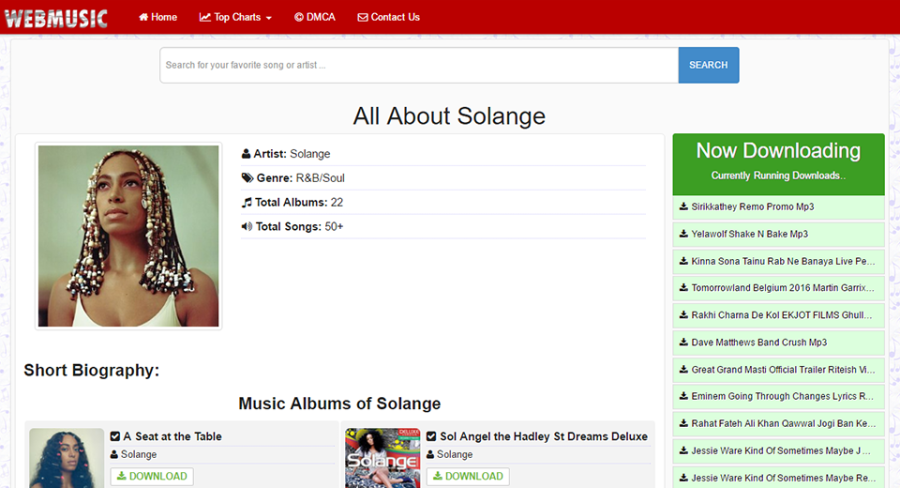This screenshot has width=900, height=488.
Task: Open Yelawolf Shake N Bake Mp3
Action: (778, 234)
